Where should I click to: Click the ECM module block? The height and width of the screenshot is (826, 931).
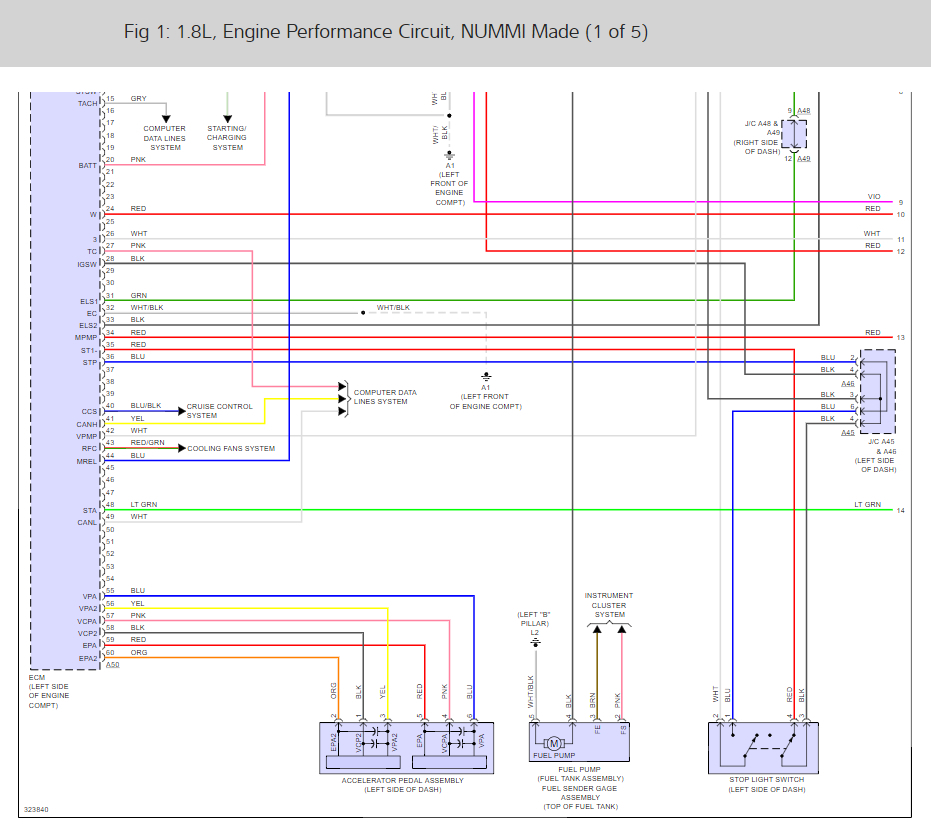[65, 380]
